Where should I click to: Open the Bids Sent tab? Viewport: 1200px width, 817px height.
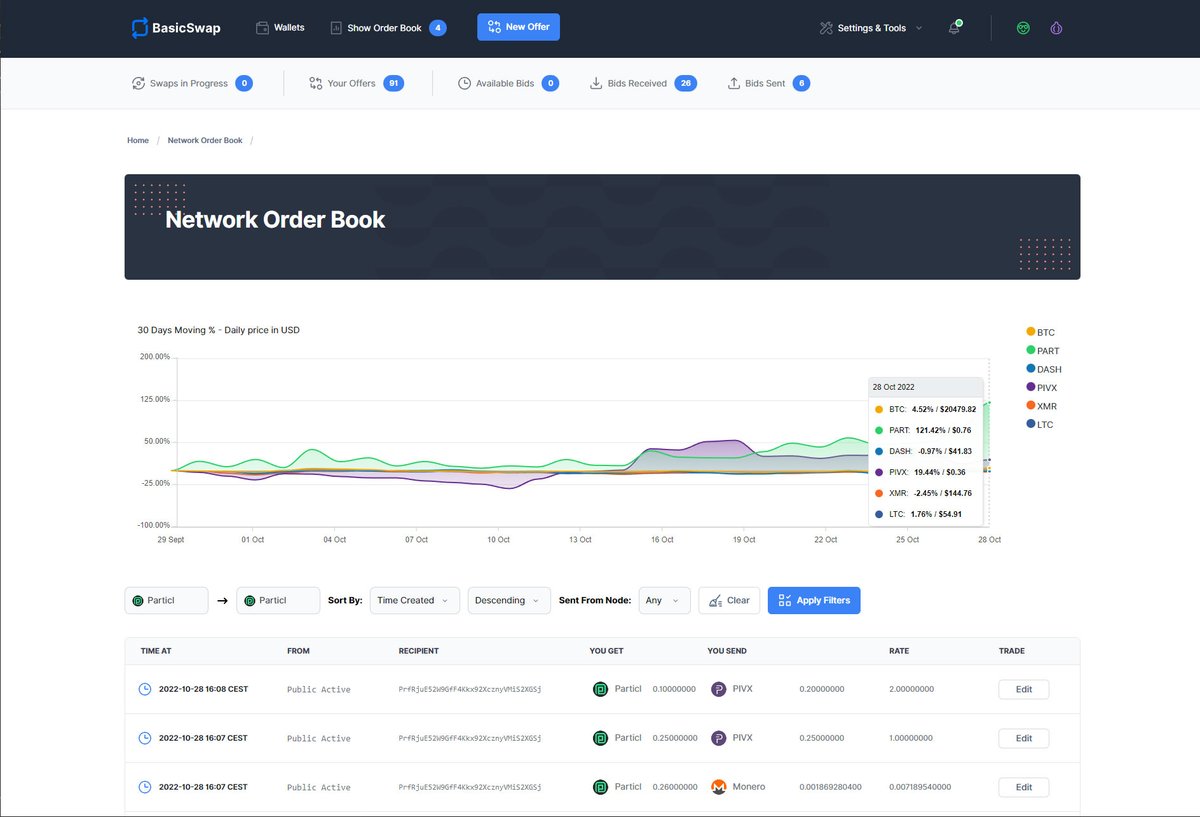[x=768, y=83]
